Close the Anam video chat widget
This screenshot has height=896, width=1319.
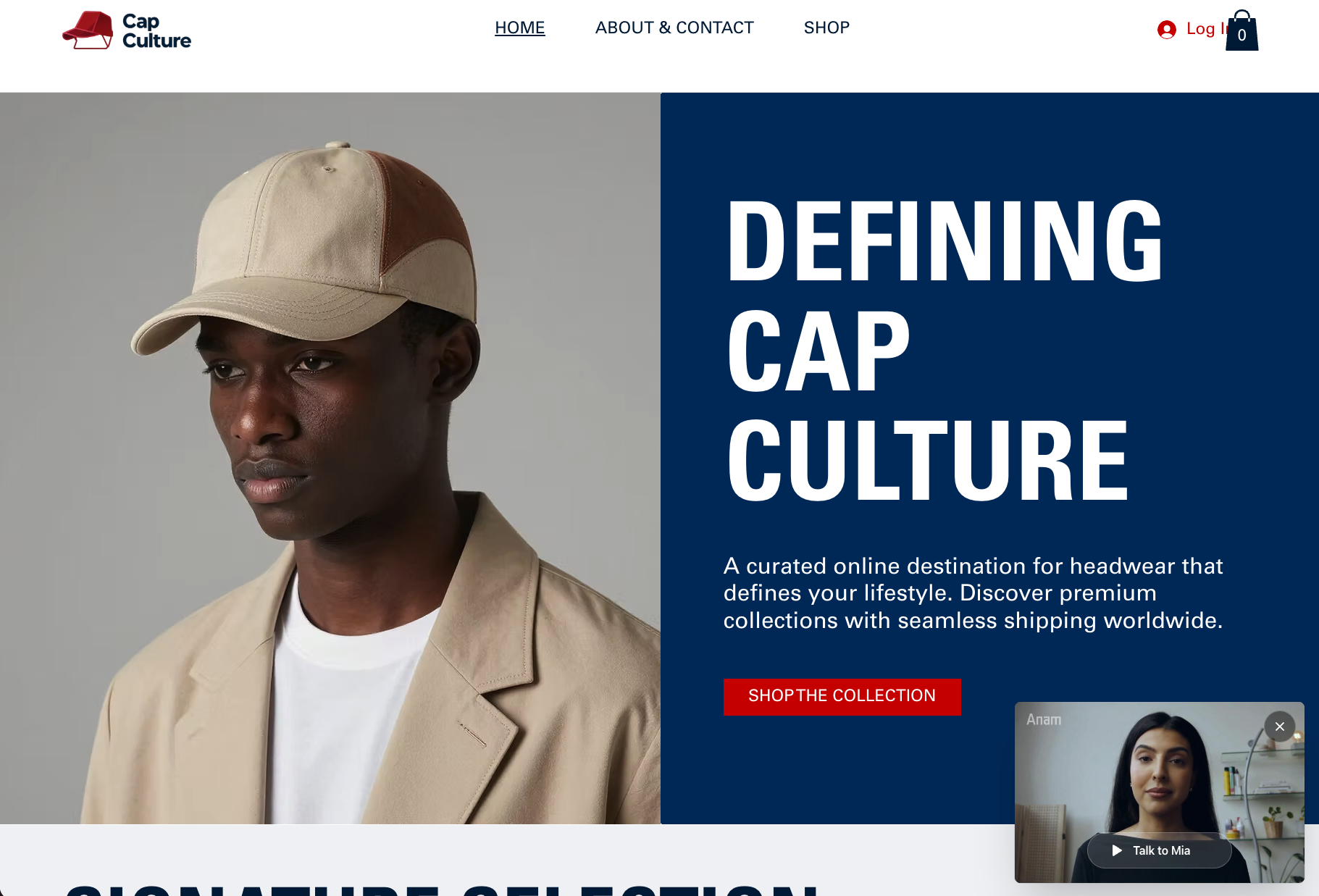(1280, 726)
